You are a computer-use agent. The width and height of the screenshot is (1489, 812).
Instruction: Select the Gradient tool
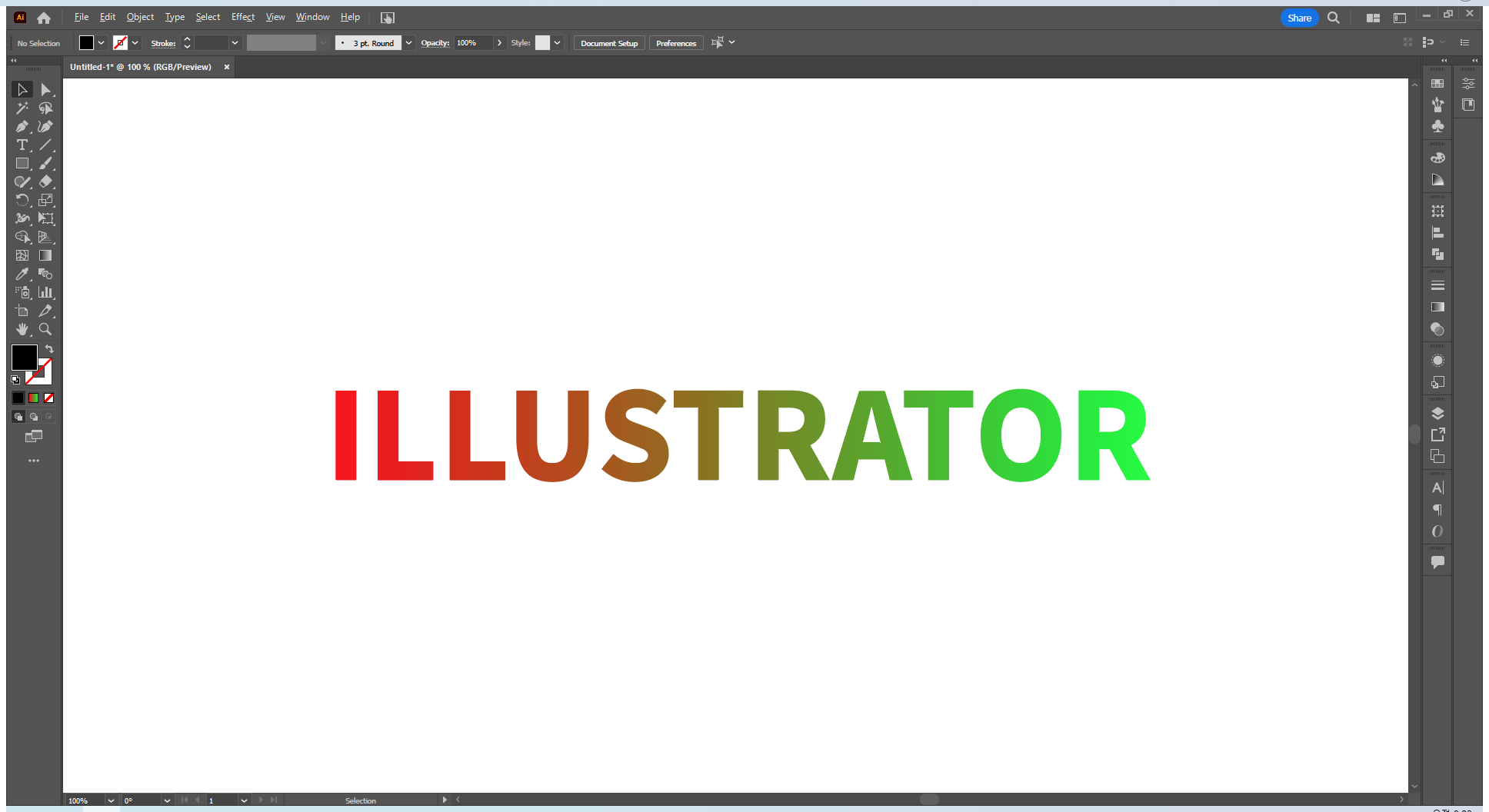tap(45, 256)
